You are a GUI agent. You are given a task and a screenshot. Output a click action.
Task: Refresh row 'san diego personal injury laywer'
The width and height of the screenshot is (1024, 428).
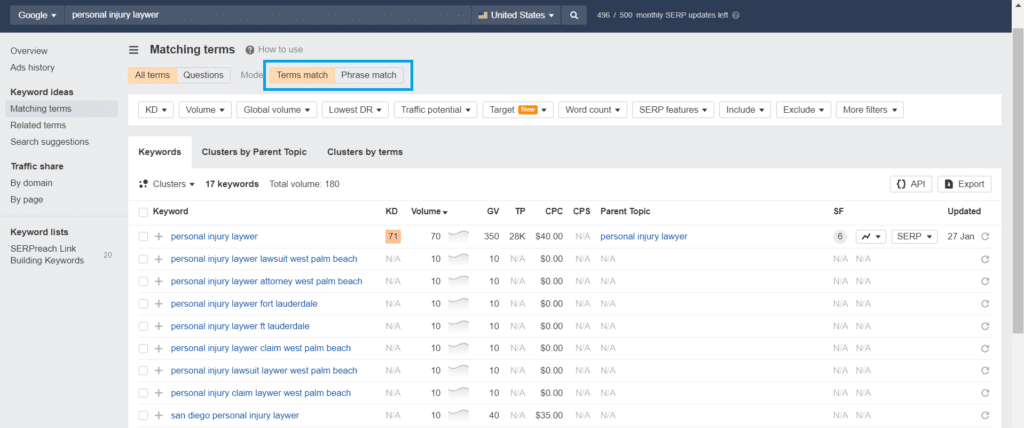click(x=985, y=415)
